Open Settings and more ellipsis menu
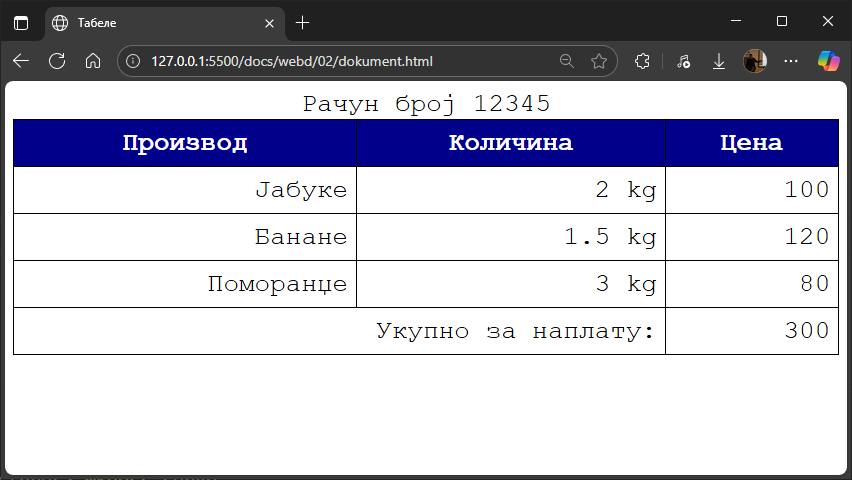Viewport: 852px width, 480px height. [791, 61]
